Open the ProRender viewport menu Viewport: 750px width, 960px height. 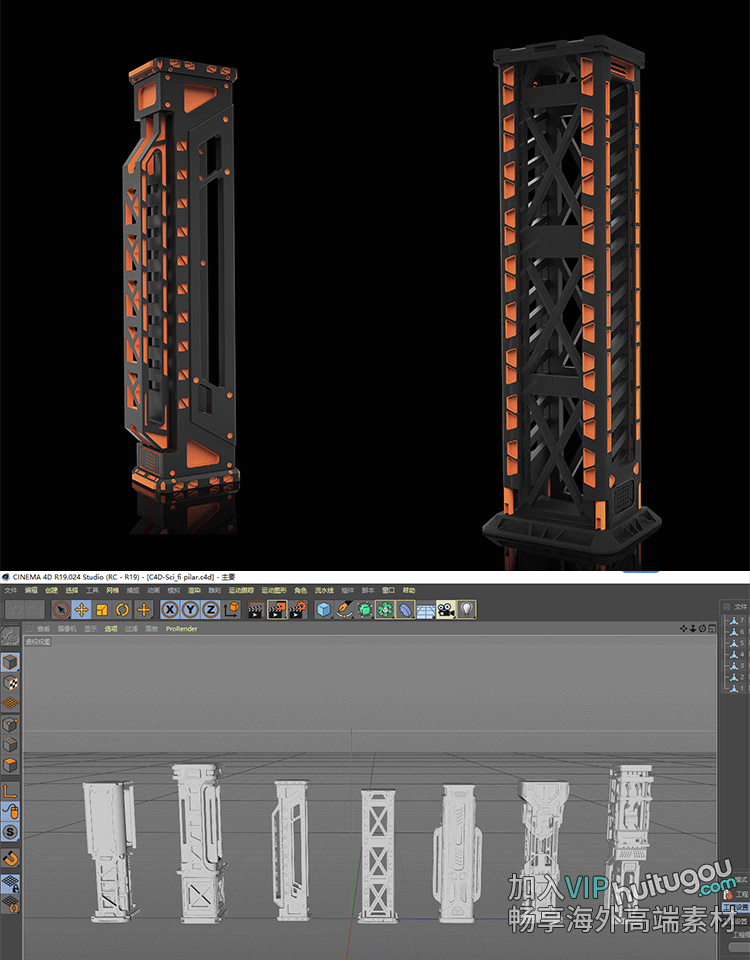pos(181,629)
